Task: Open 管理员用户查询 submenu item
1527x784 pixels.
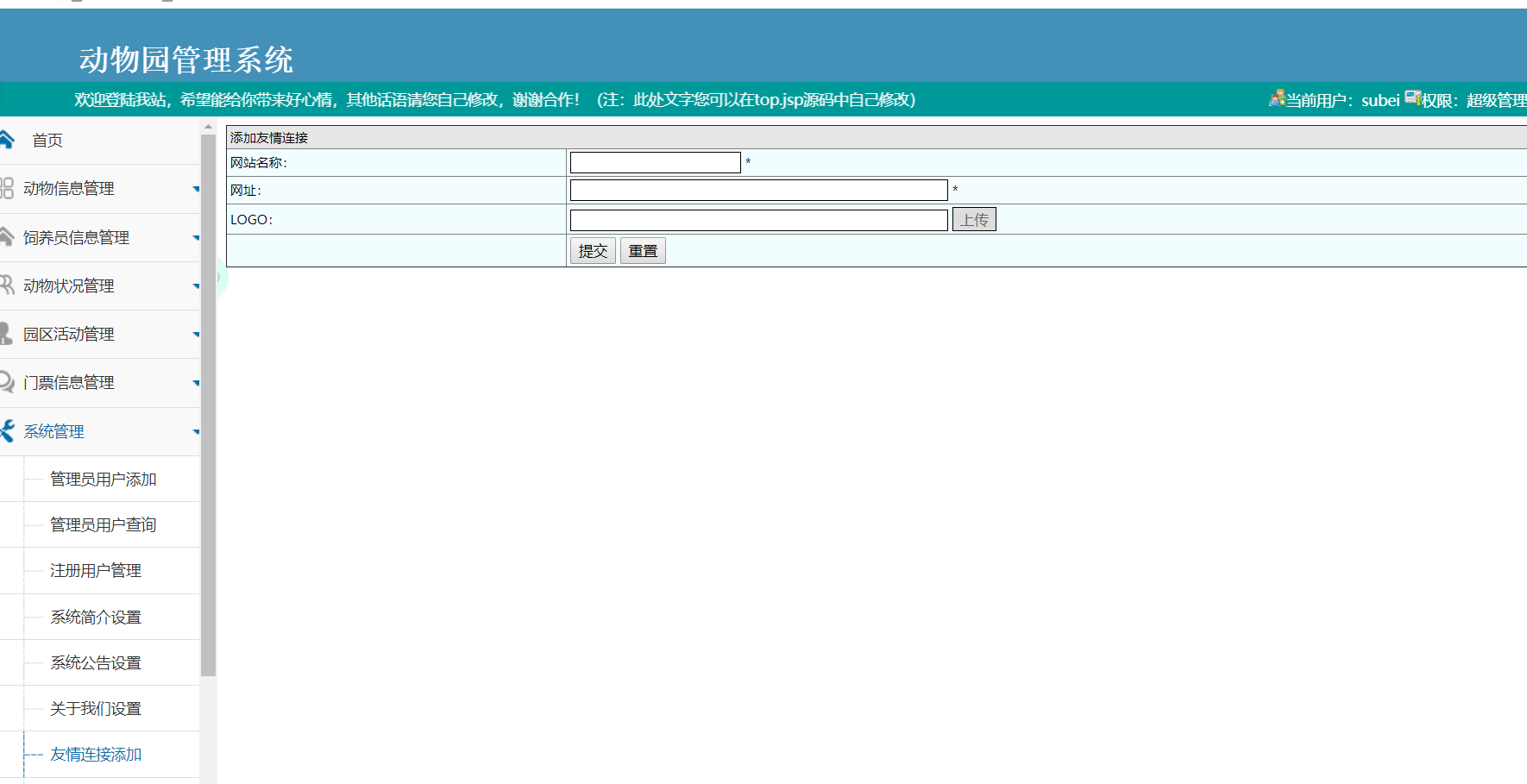Action: [x=104, y=524]
